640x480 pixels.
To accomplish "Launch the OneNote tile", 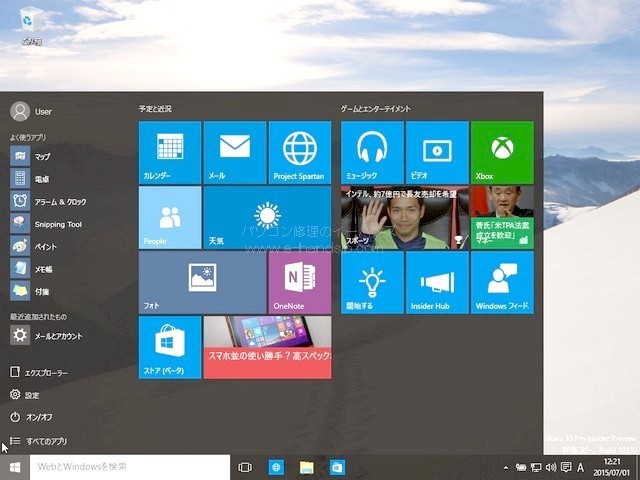I will [x=300, y=282].
